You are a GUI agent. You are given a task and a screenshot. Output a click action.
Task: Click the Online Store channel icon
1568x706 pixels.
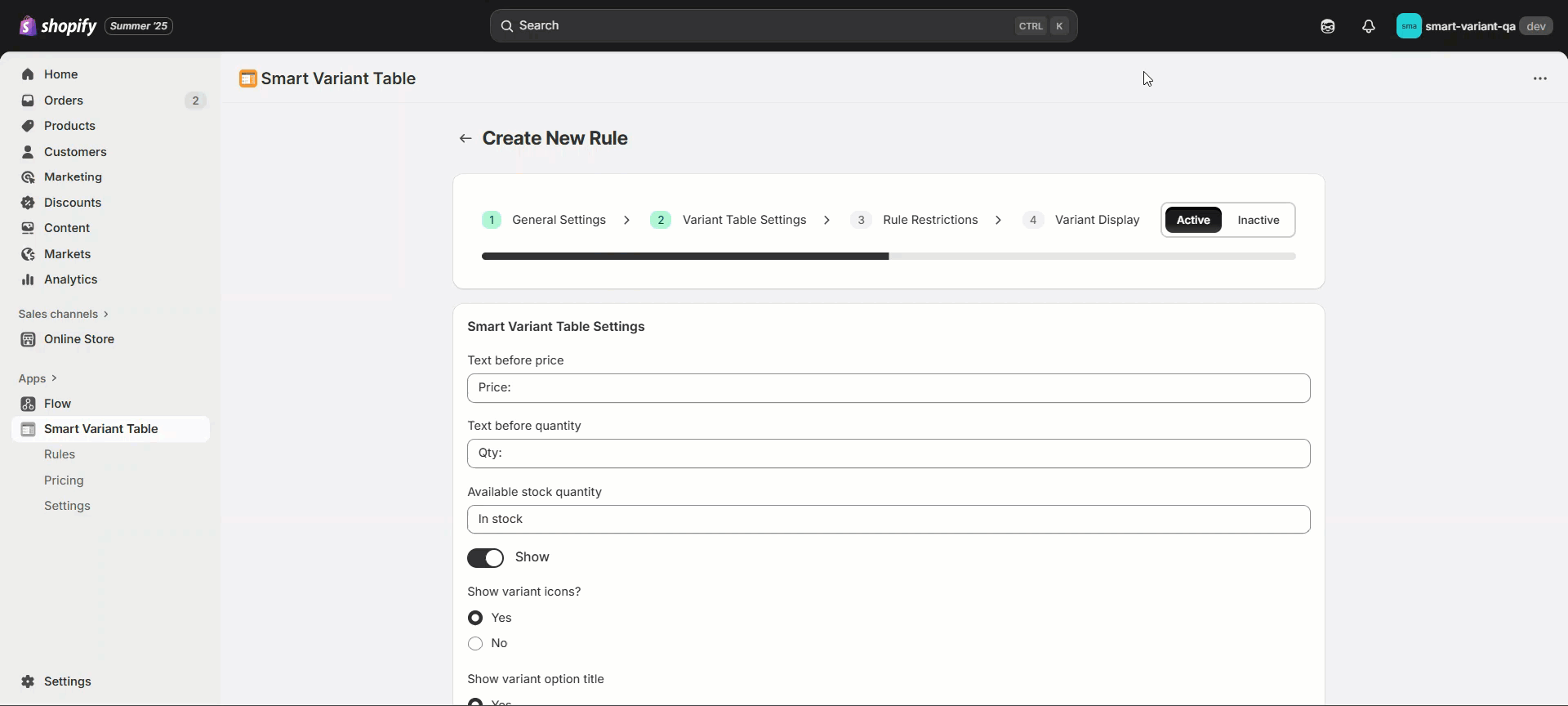point(28,339)
